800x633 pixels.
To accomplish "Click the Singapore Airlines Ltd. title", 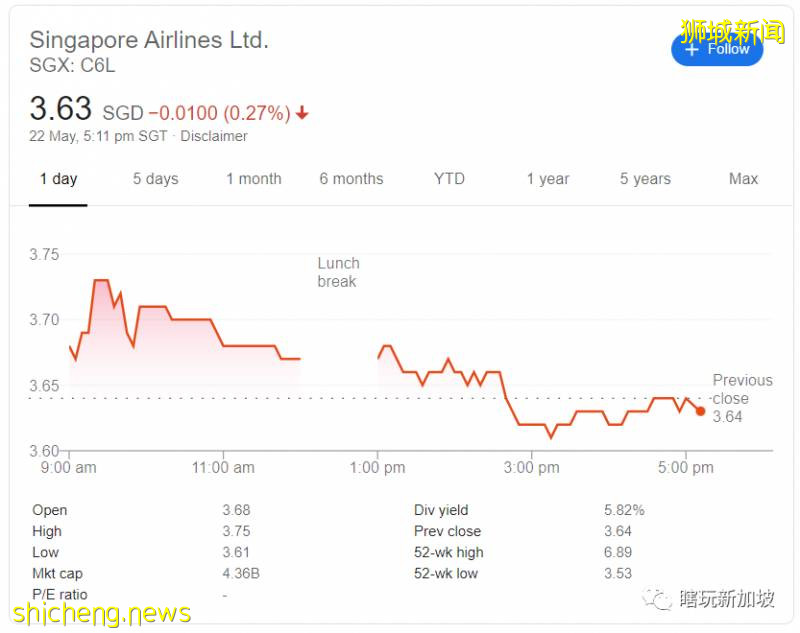I will [149, 41].
